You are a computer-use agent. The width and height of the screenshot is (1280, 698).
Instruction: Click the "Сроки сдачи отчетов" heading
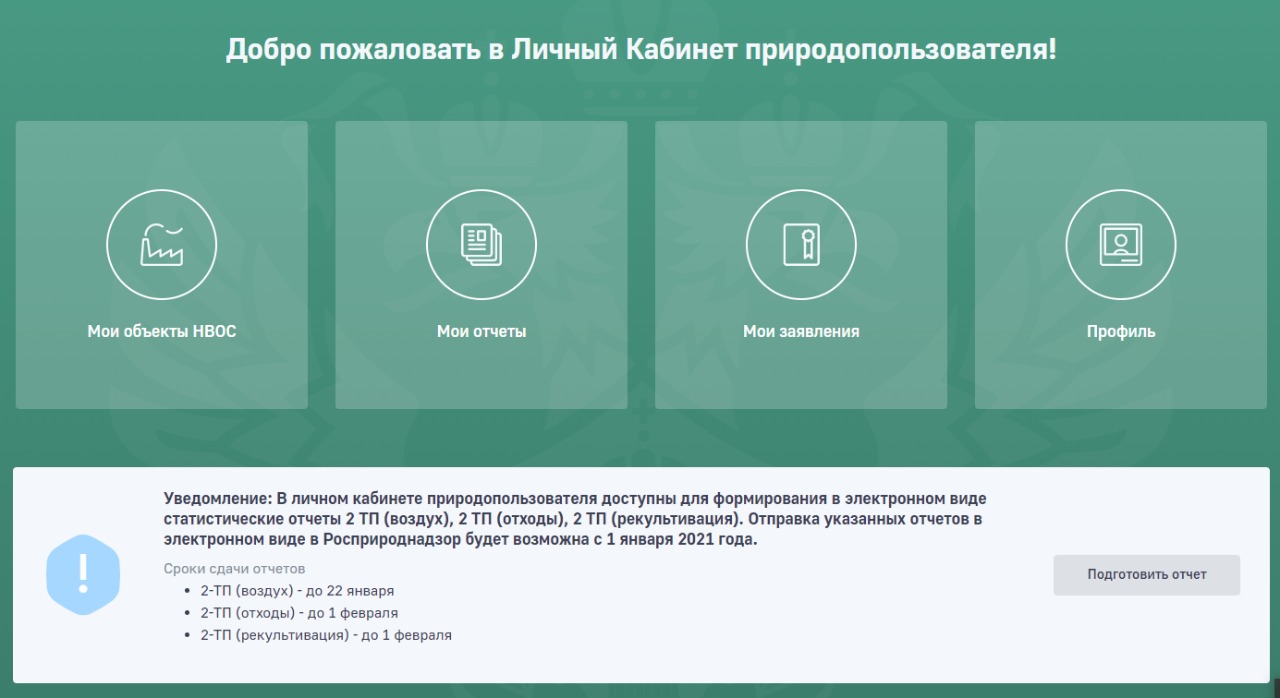point(234,567)
